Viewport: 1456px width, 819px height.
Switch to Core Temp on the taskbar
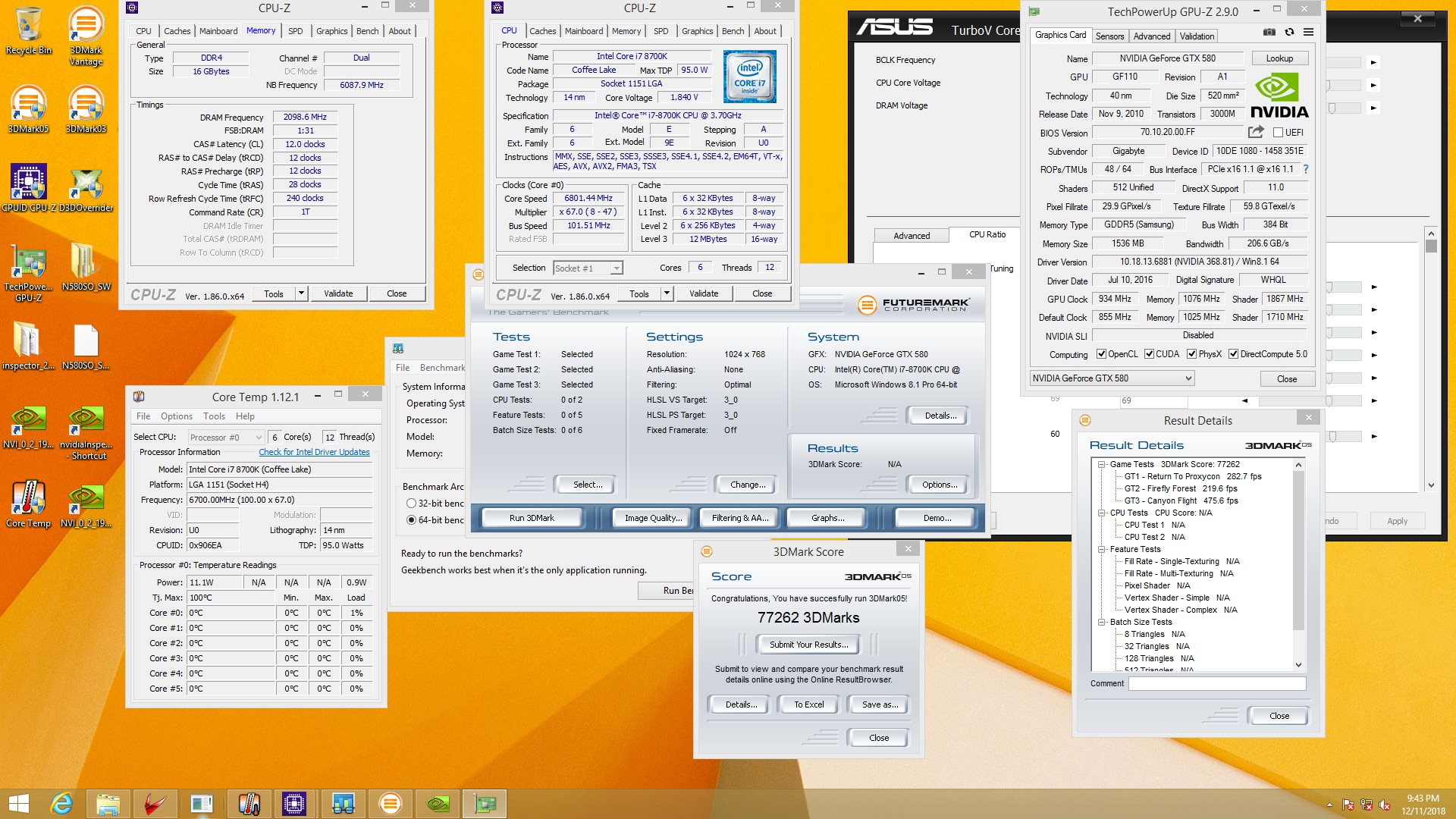tap(249, 804)
